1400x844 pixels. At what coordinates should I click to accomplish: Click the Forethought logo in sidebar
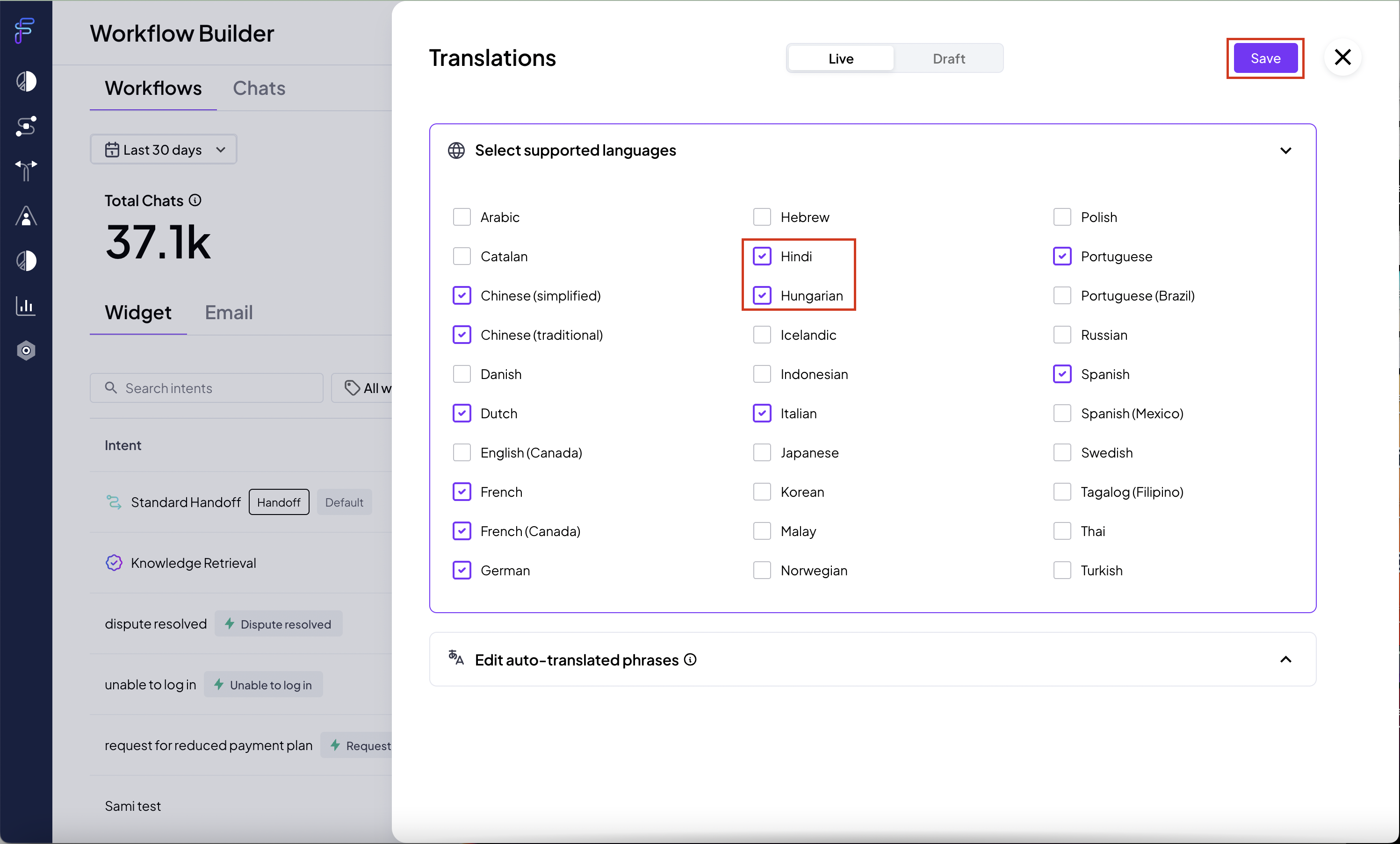click(25, 30)
